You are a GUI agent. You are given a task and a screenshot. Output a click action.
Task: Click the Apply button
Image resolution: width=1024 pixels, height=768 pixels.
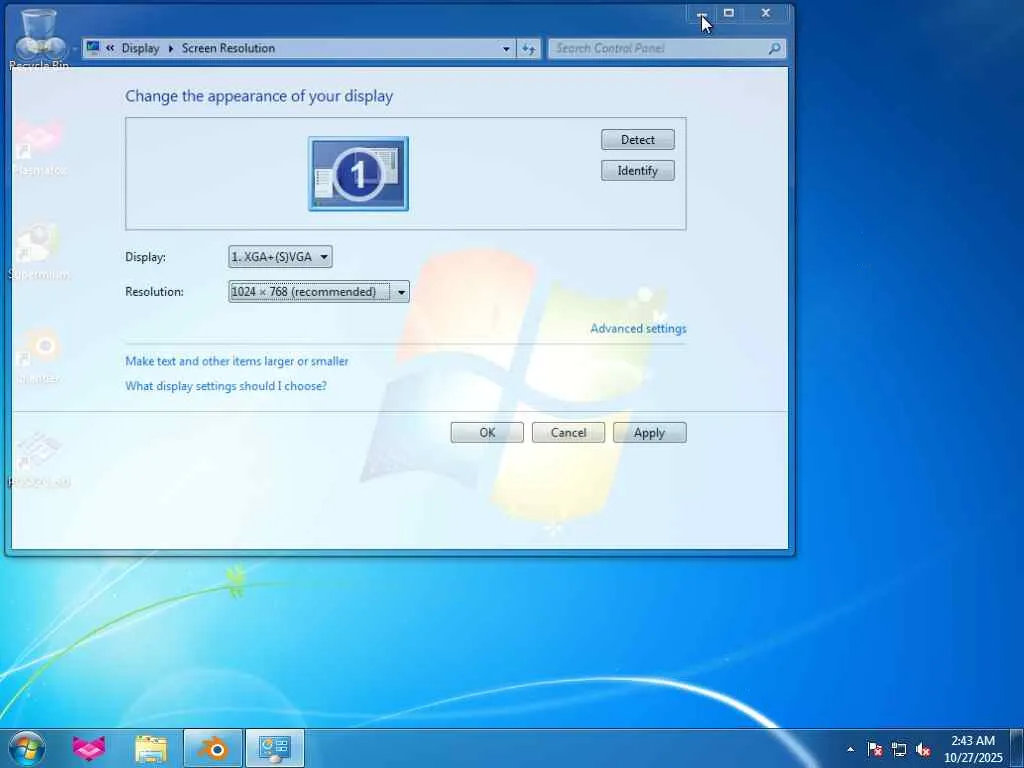pos(649,432)
